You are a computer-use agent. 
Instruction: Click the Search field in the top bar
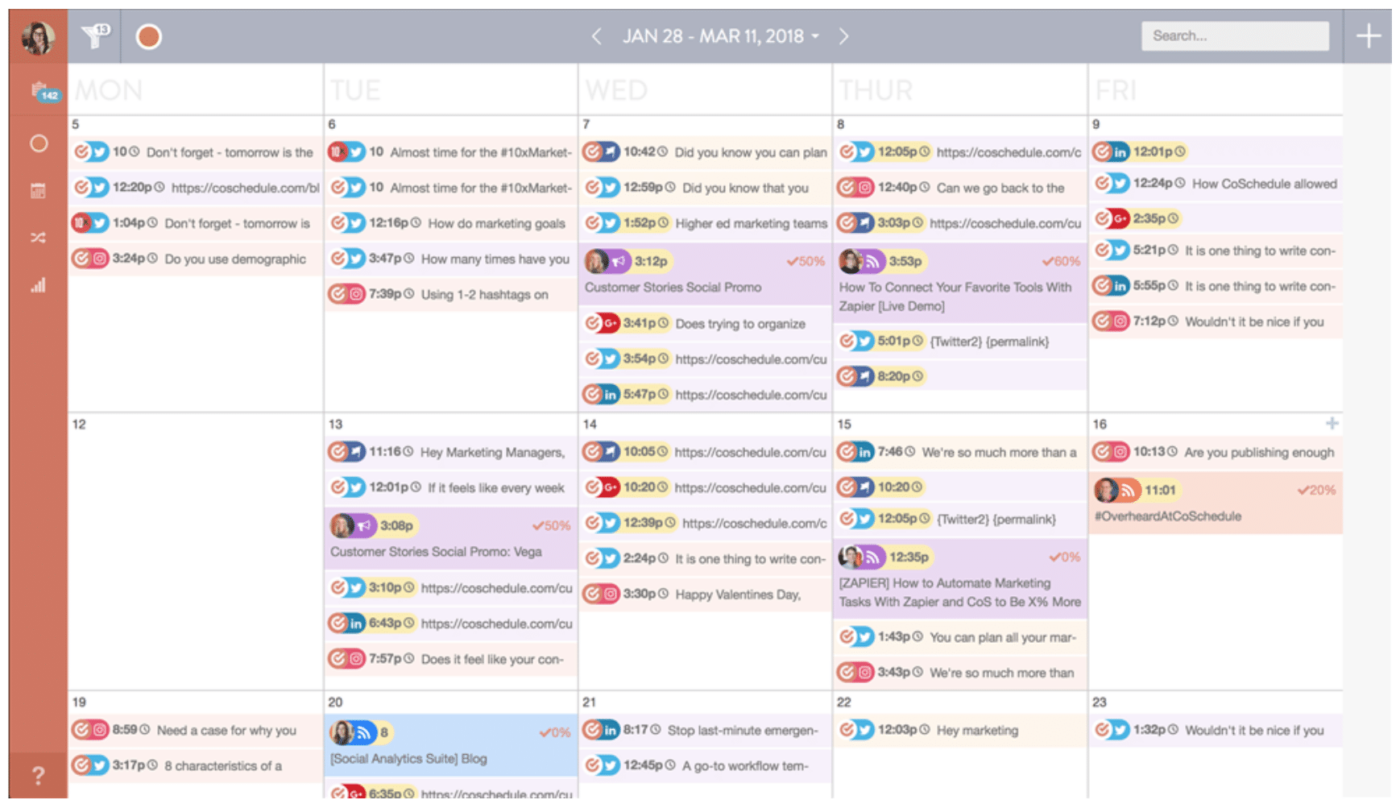pos(1235,35)
